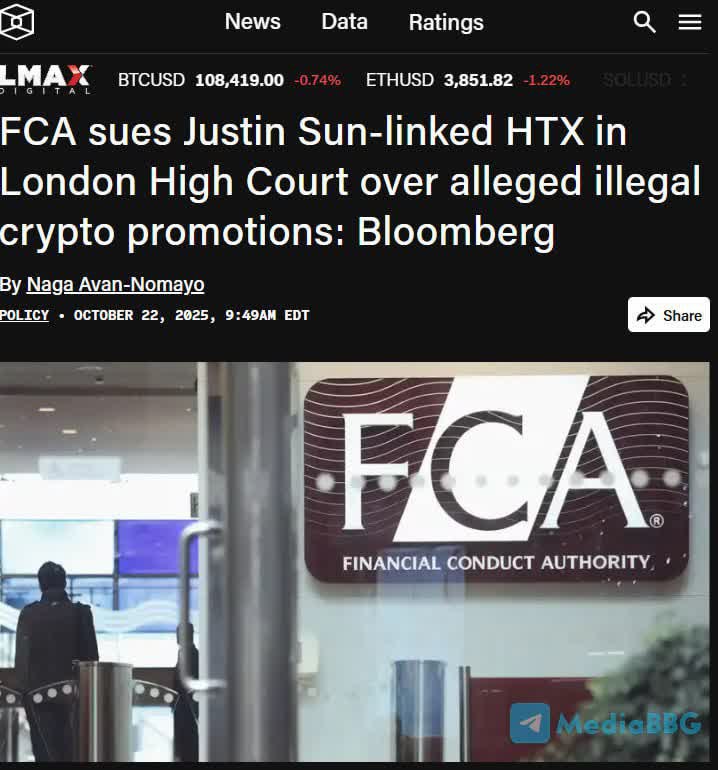Click the Share button
This screenshot has height=770, width=718.
668,315
